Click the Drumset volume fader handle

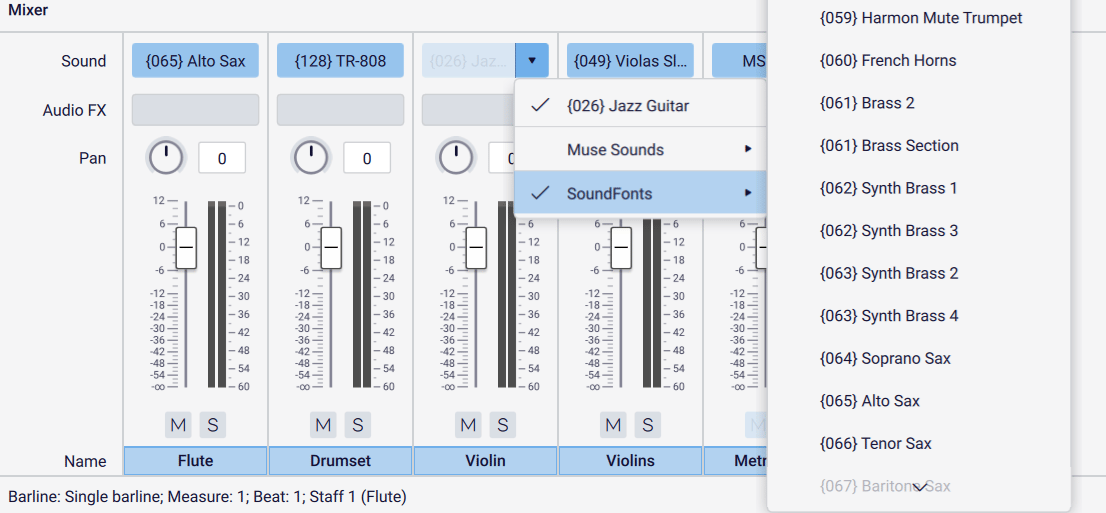click(x=331, y=248)
